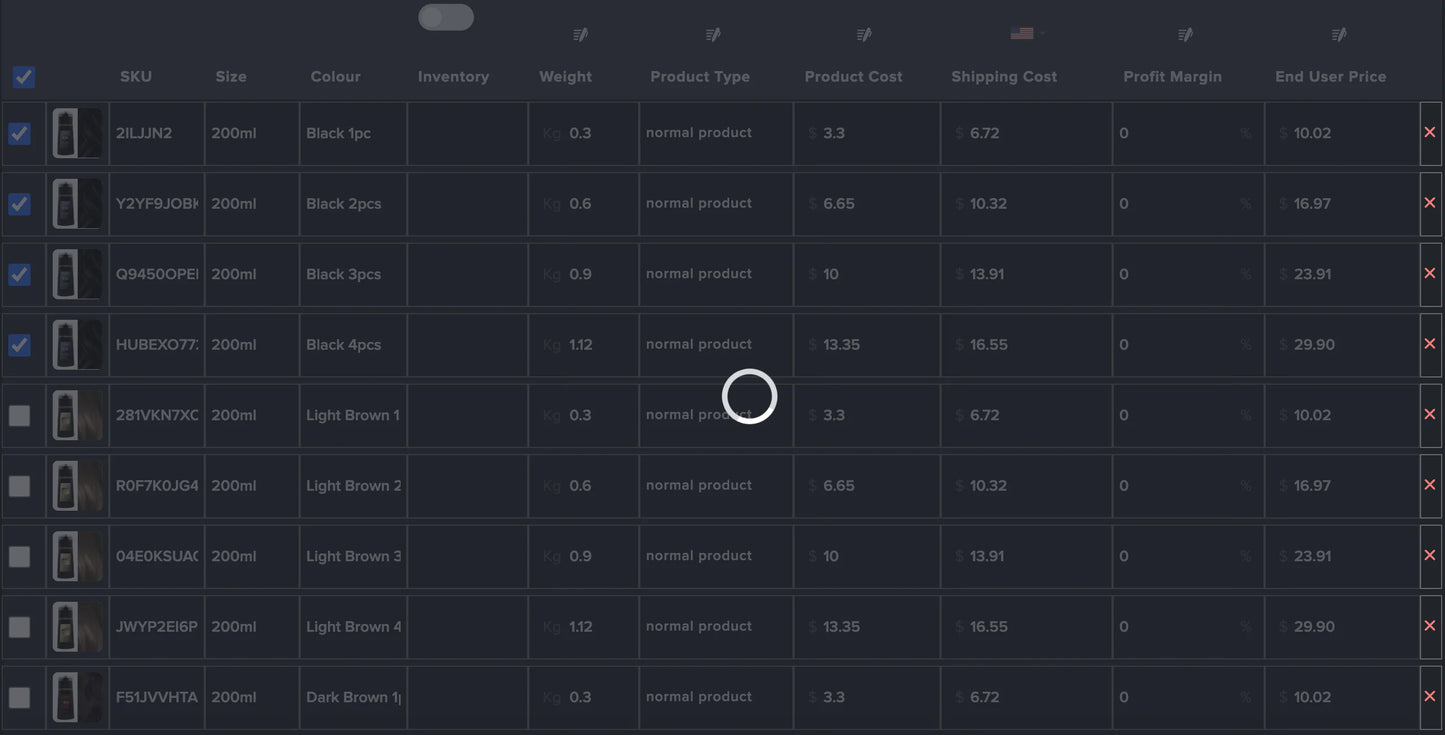
Task: Click the bulk edit icon above Profit Margin
Action: [x=1185, y=35]
